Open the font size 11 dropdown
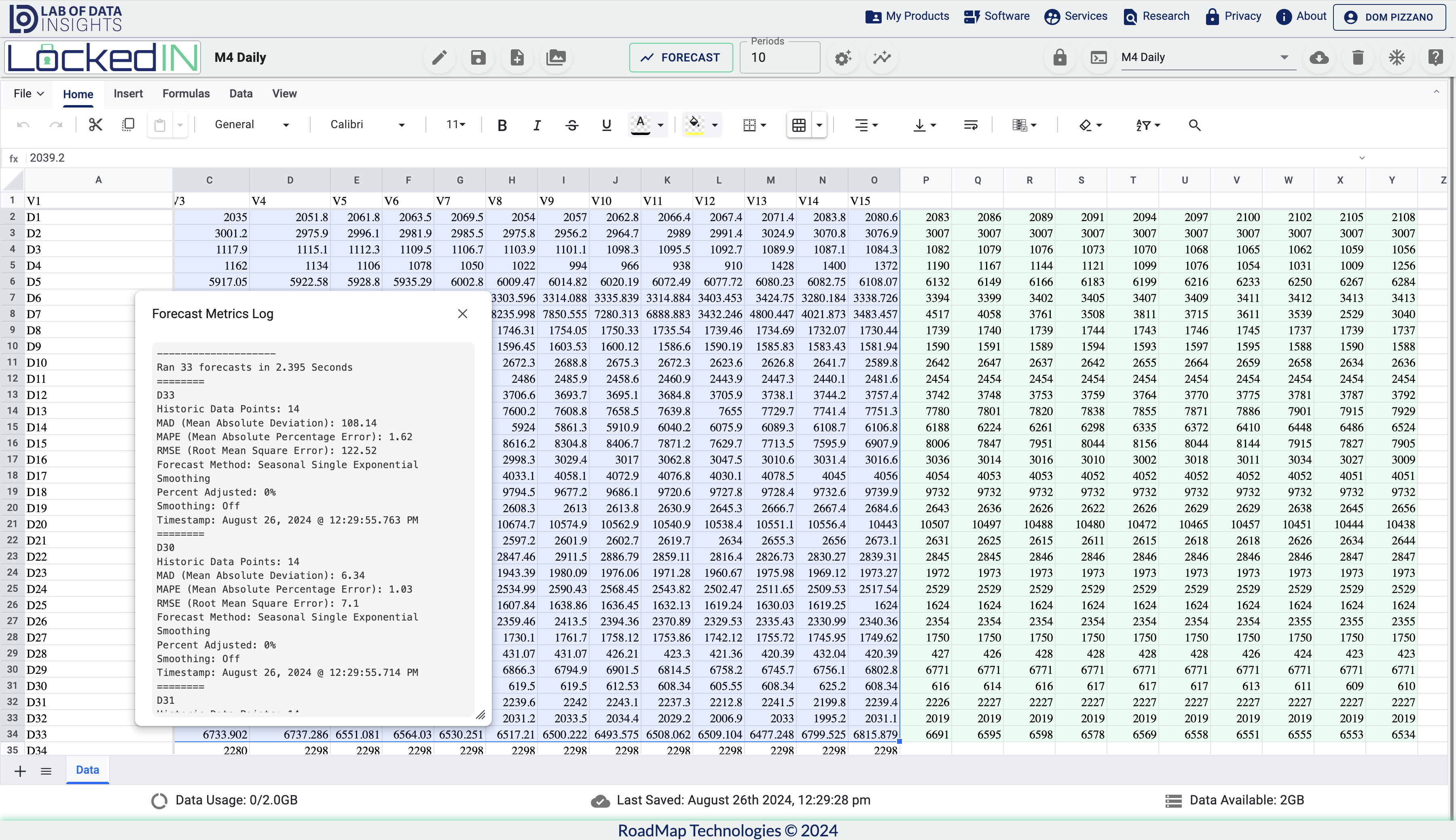Screen dimensions: 1456x840 (x=456, y=125)
